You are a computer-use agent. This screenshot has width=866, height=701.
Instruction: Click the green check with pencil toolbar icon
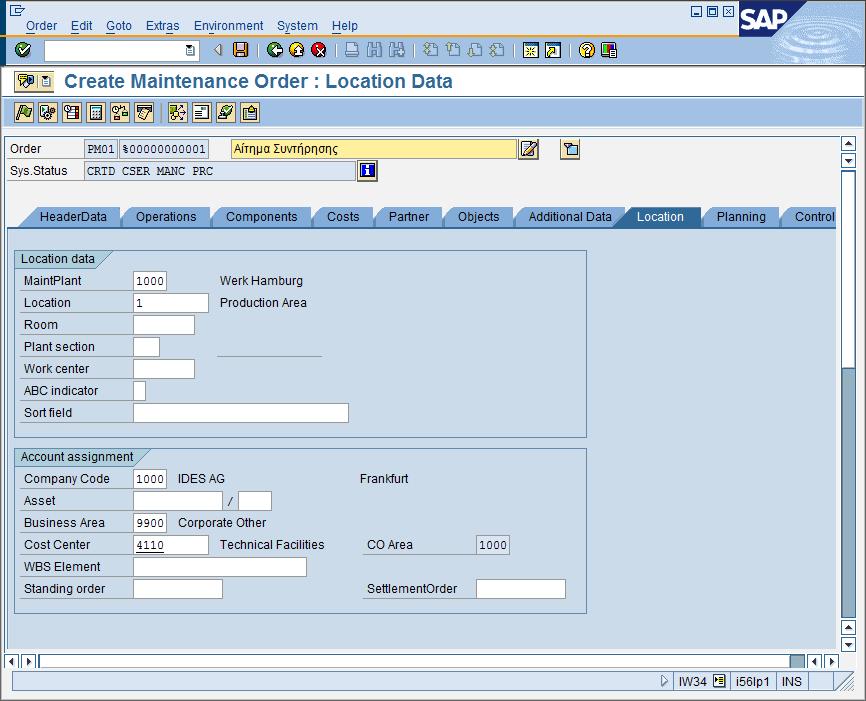(x=225, y=113)
